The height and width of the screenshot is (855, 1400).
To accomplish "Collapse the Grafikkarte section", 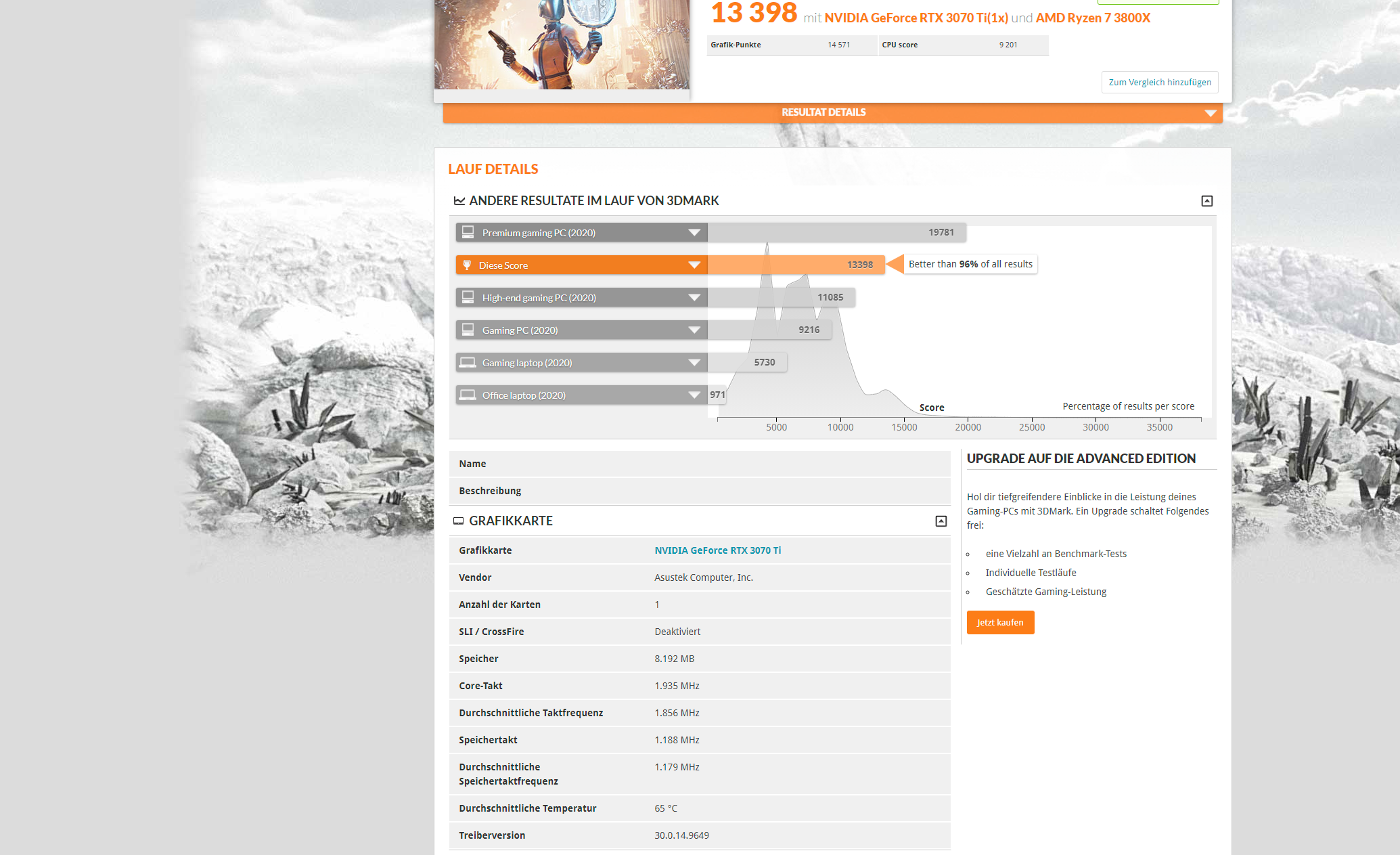I will [941, 521].
